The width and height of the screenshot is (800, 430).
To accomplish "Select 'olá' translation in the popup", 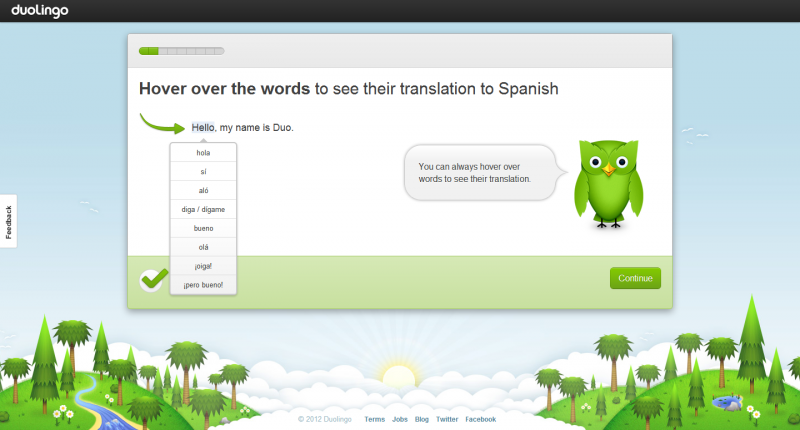I will pos(203,247).
